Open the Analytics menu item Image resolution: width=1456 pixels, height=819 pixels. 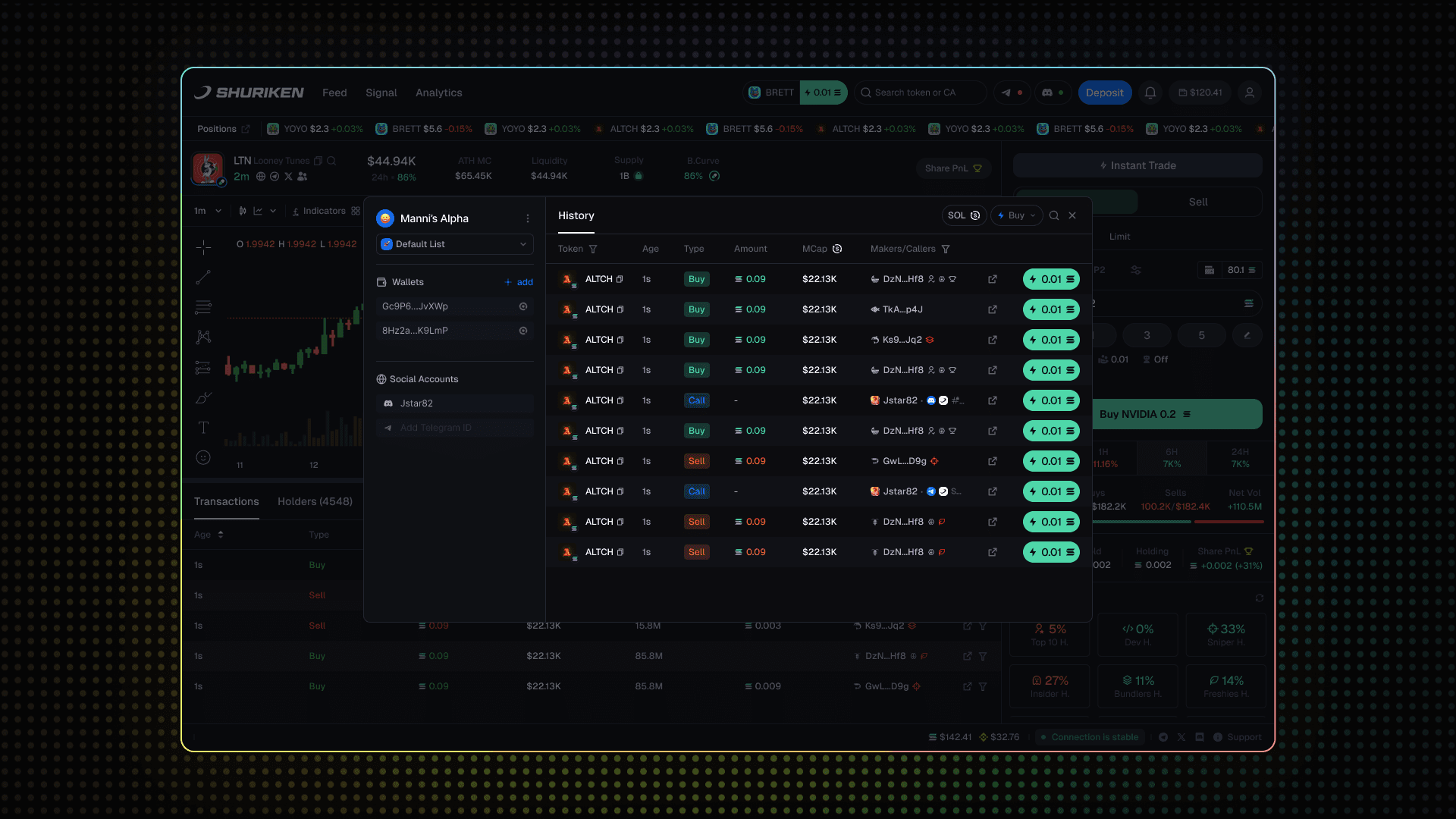[438, 93]
